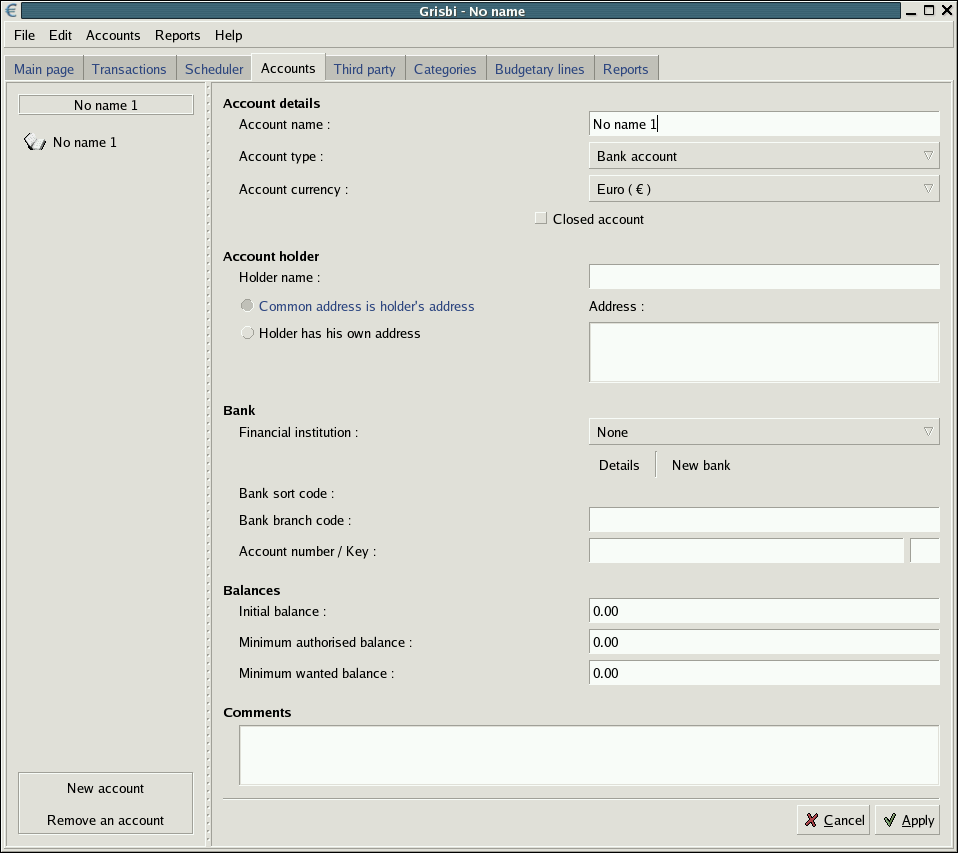Open the Financial institution dropdown
Viewport: 958px width, 853px height.
pyautogui.click(x=764, y=432)
